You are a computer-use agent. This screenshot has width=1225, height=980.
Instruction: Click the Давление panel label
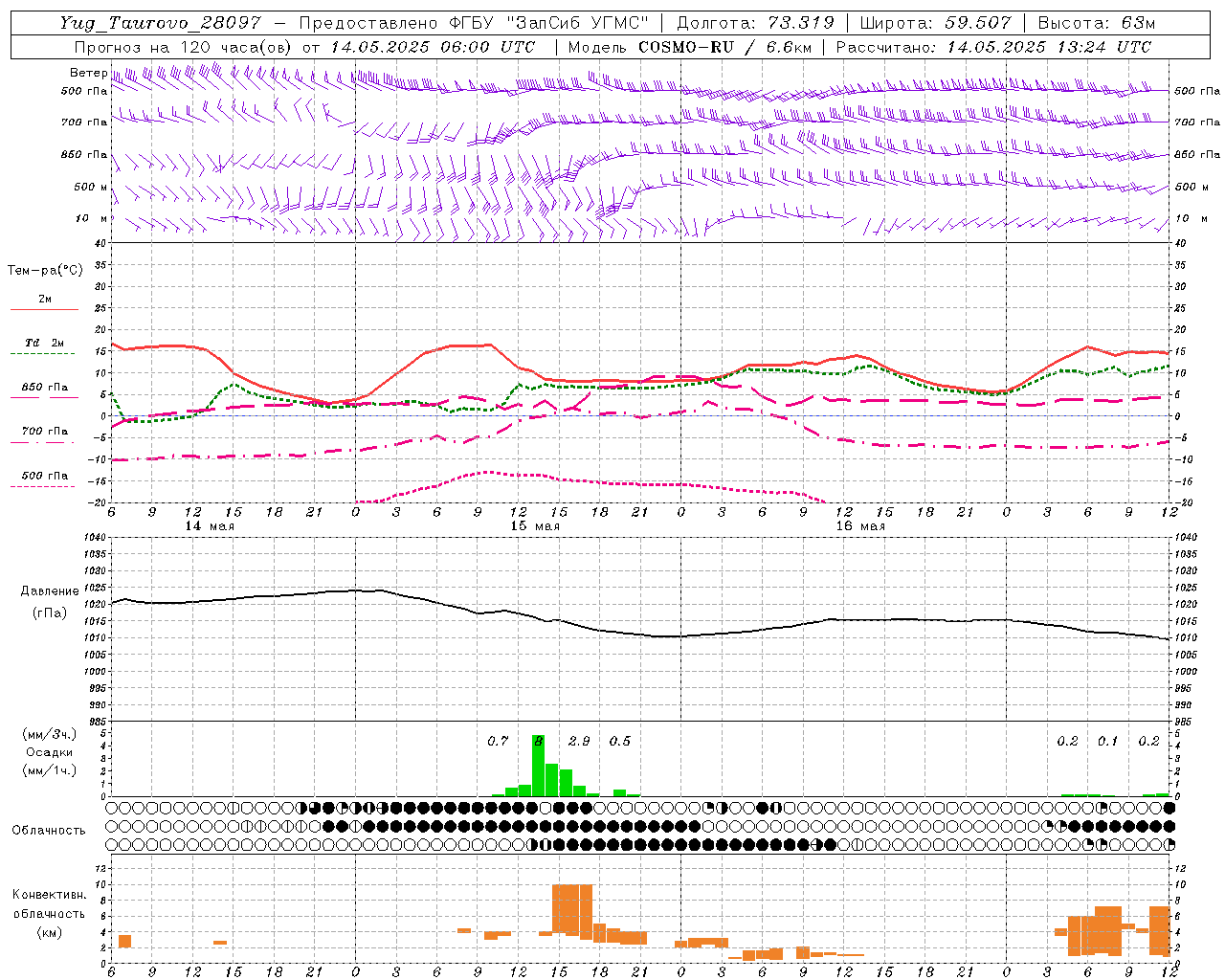click(x=48, y=591)
